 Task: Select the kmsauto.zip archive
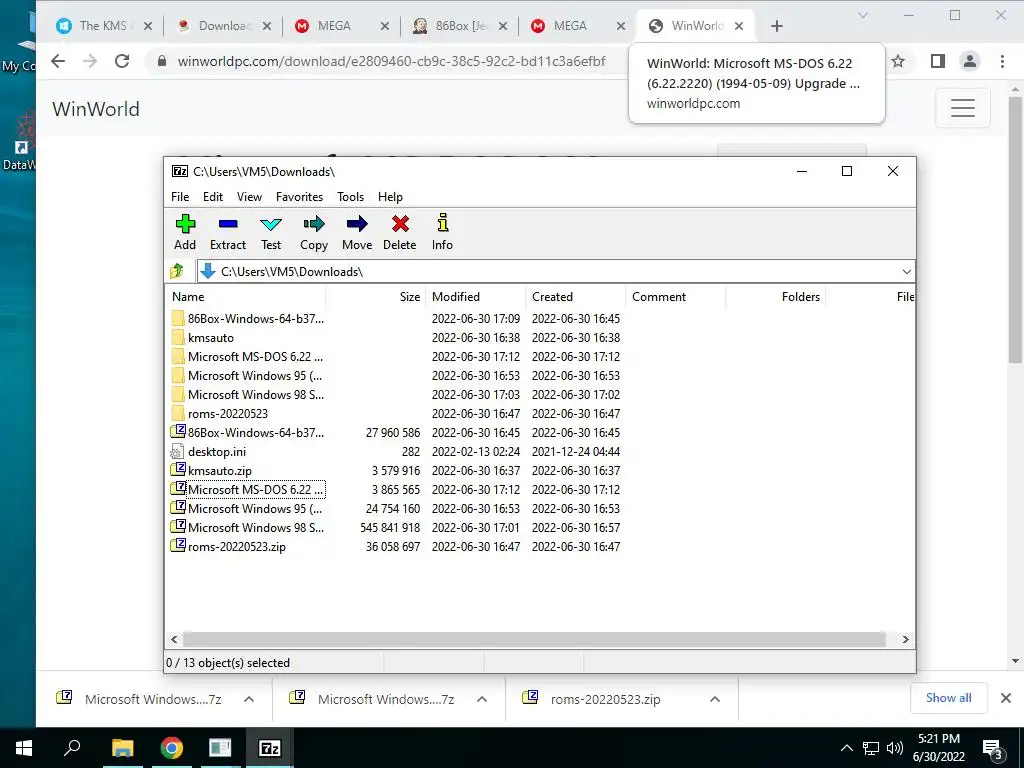coord(219,470)
